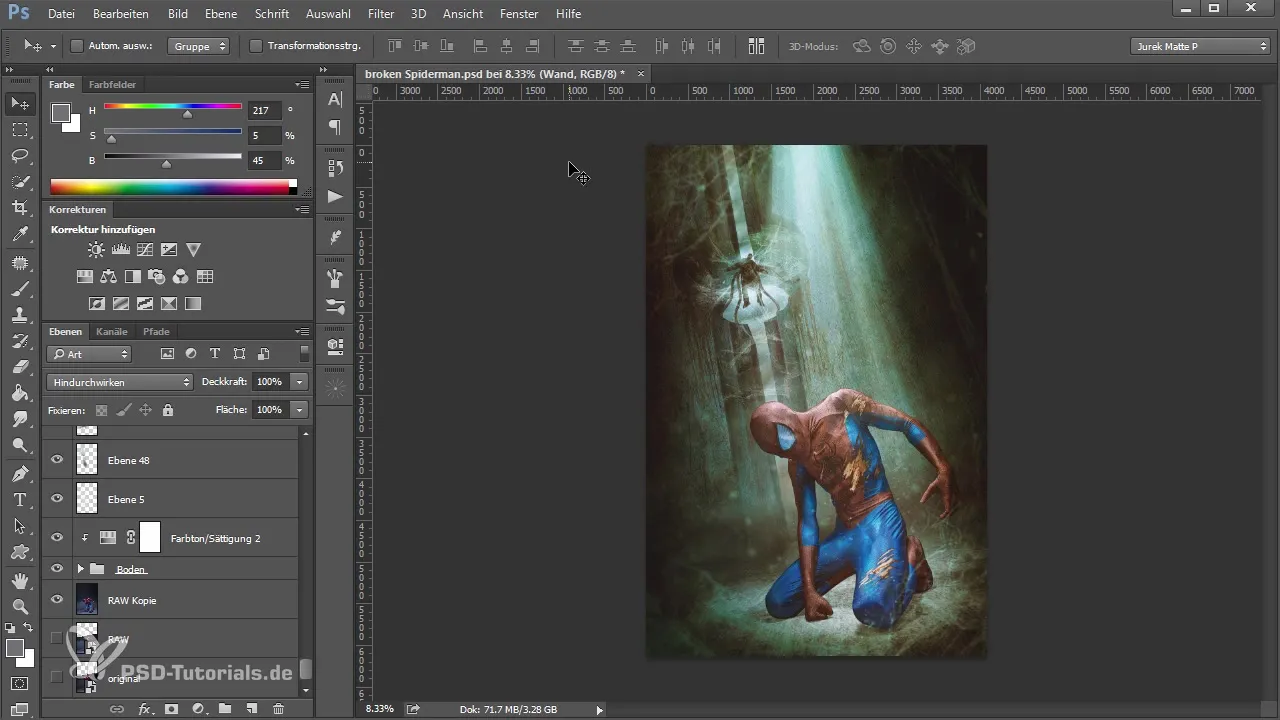Select the Eyedropper tool
This screenshot has width=1280, height=720.
(x=19, y=234)
